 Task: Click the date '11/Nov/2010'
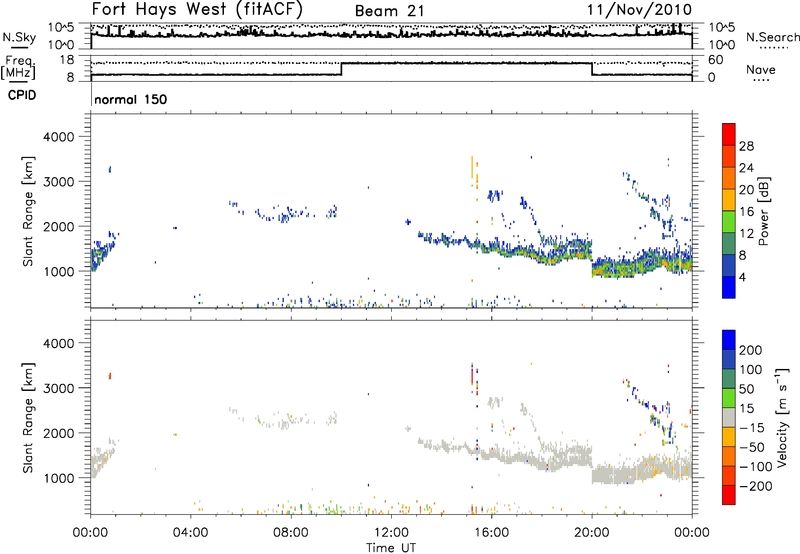tap(639, 10)
